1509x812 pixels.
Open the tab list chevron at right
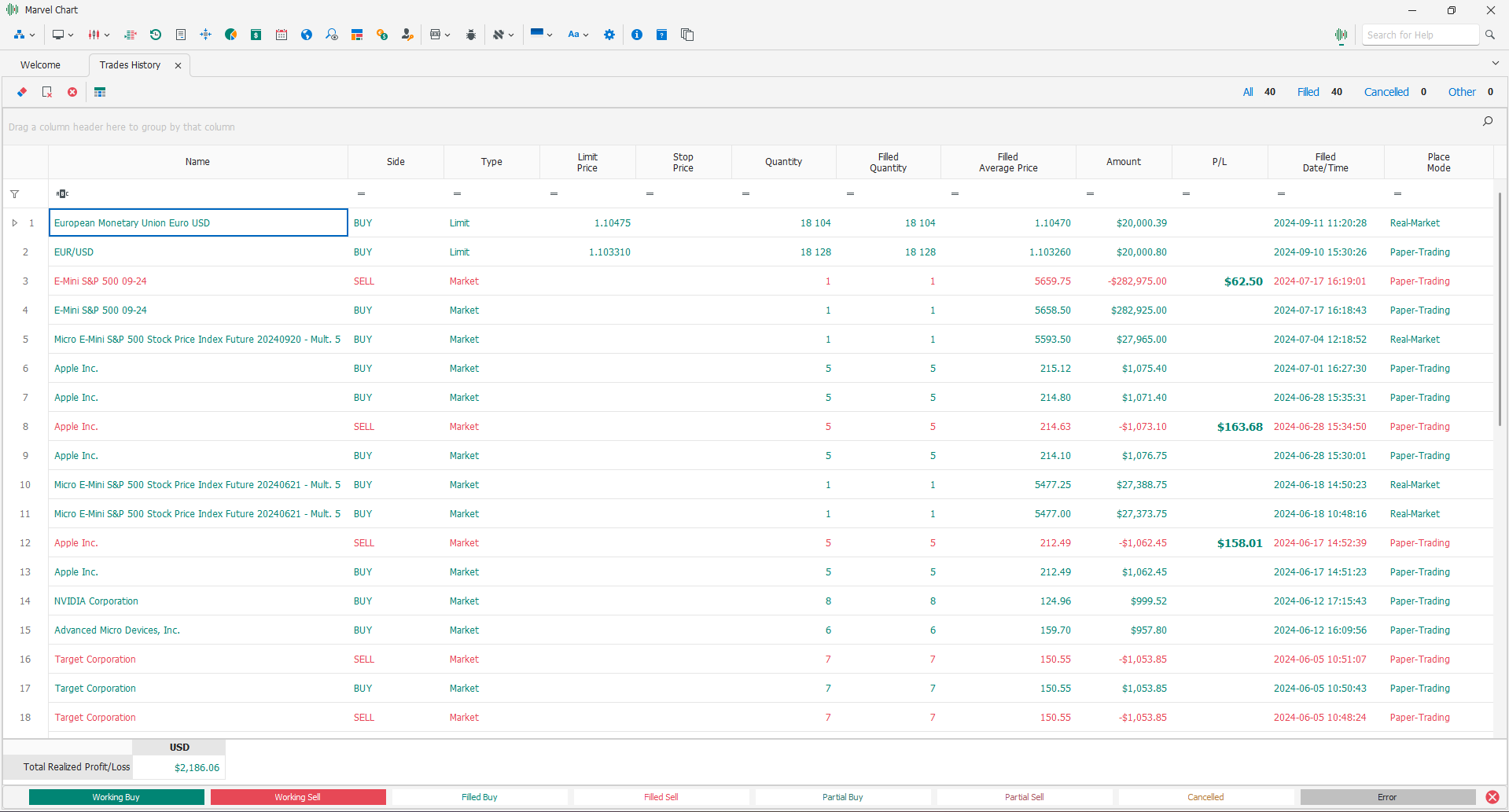point(1495,63)
